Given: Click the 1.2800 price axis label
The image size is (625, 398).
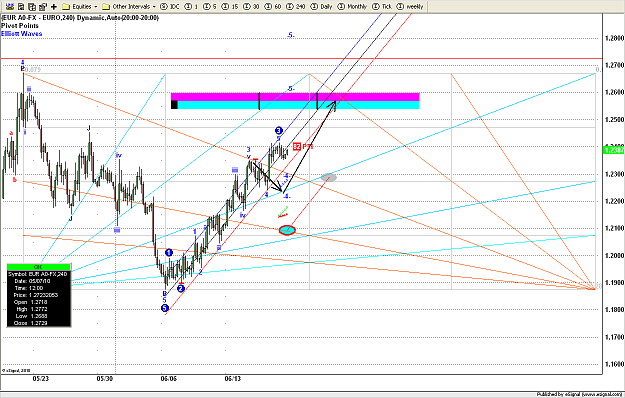Looking at the screenshot, I should (x=614, y=38).
